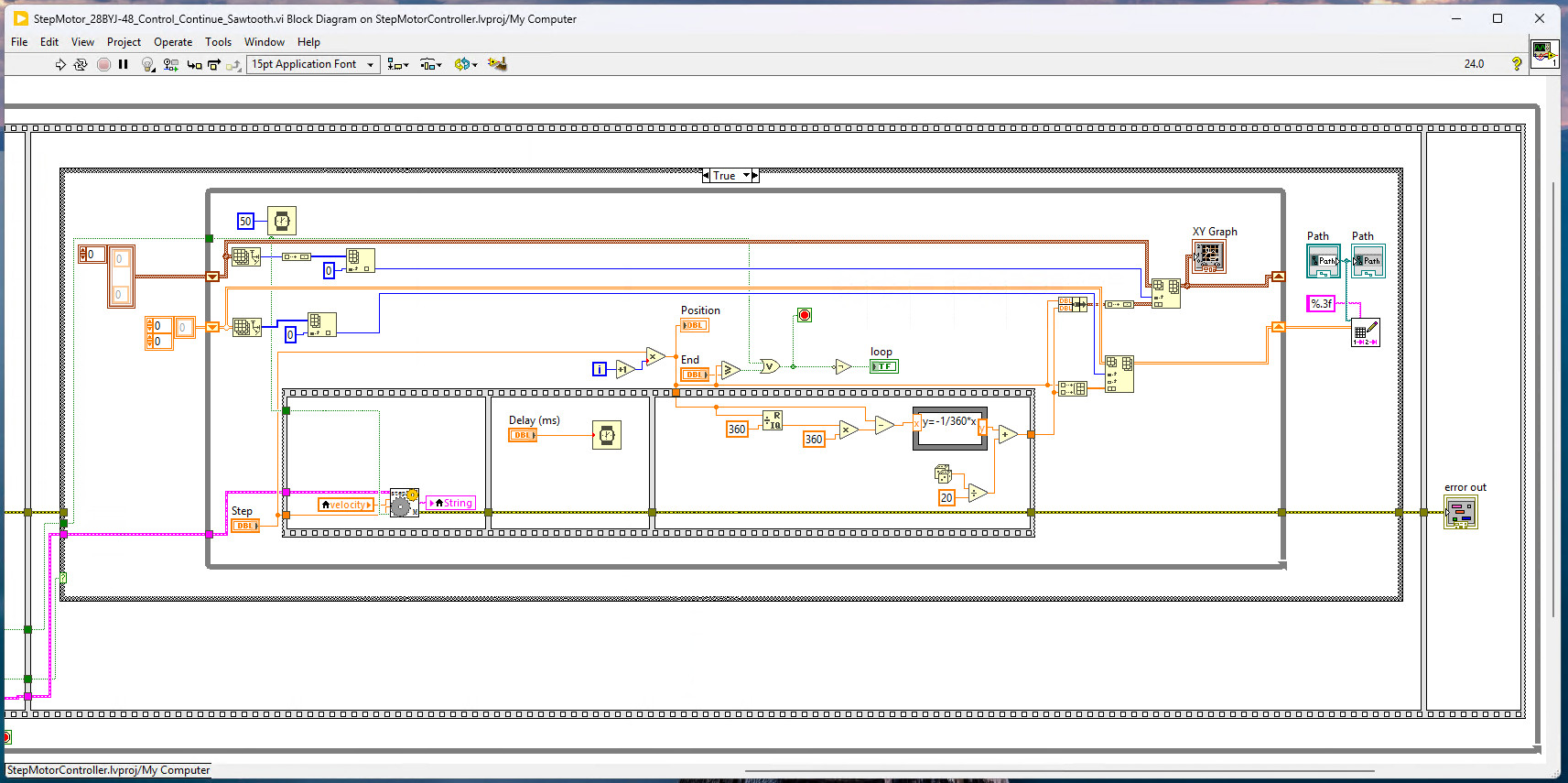Open the Reorder dropdown
The width and height of the screenshot is (1568, 783).
466,64
